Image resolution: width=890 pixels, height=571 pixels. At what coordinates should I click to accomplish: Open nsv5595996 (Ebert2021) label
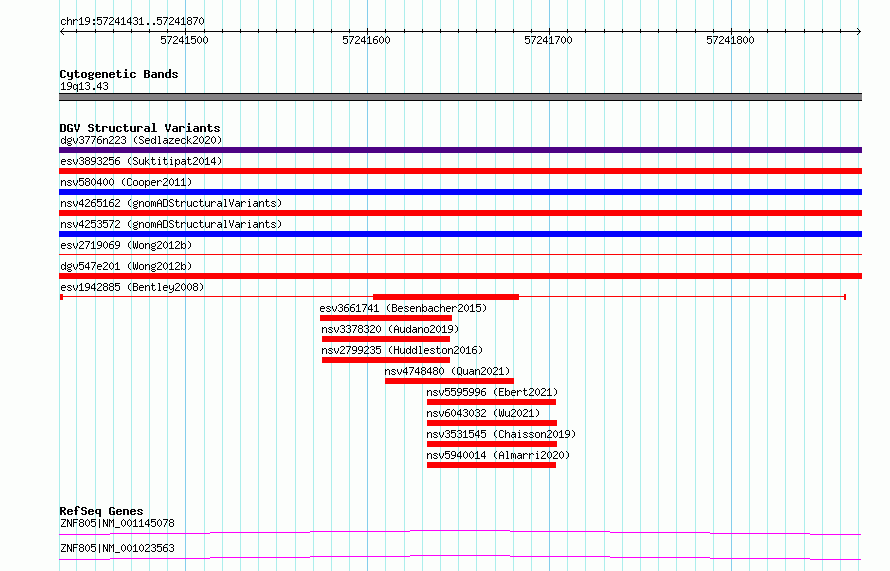(x=492, y=392)
